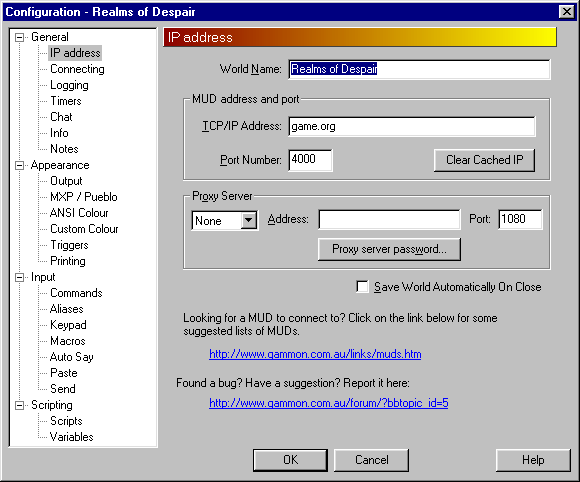Click the Clear Cached IP button
580x482 pixels.
click(484, 160)
